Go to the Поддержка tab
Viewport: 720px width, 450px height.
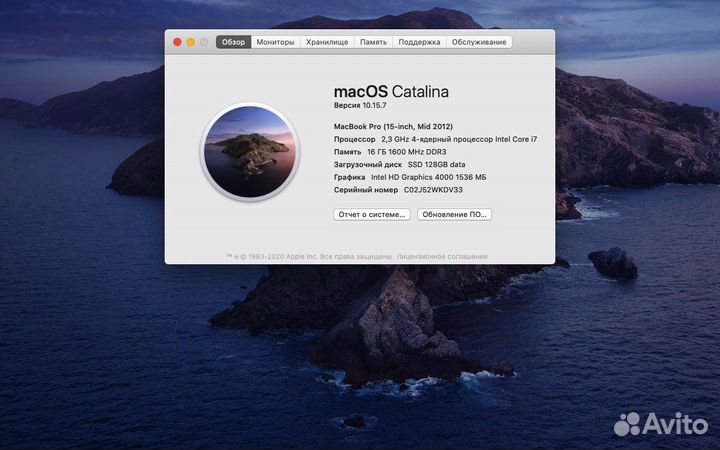click(419, 42)
